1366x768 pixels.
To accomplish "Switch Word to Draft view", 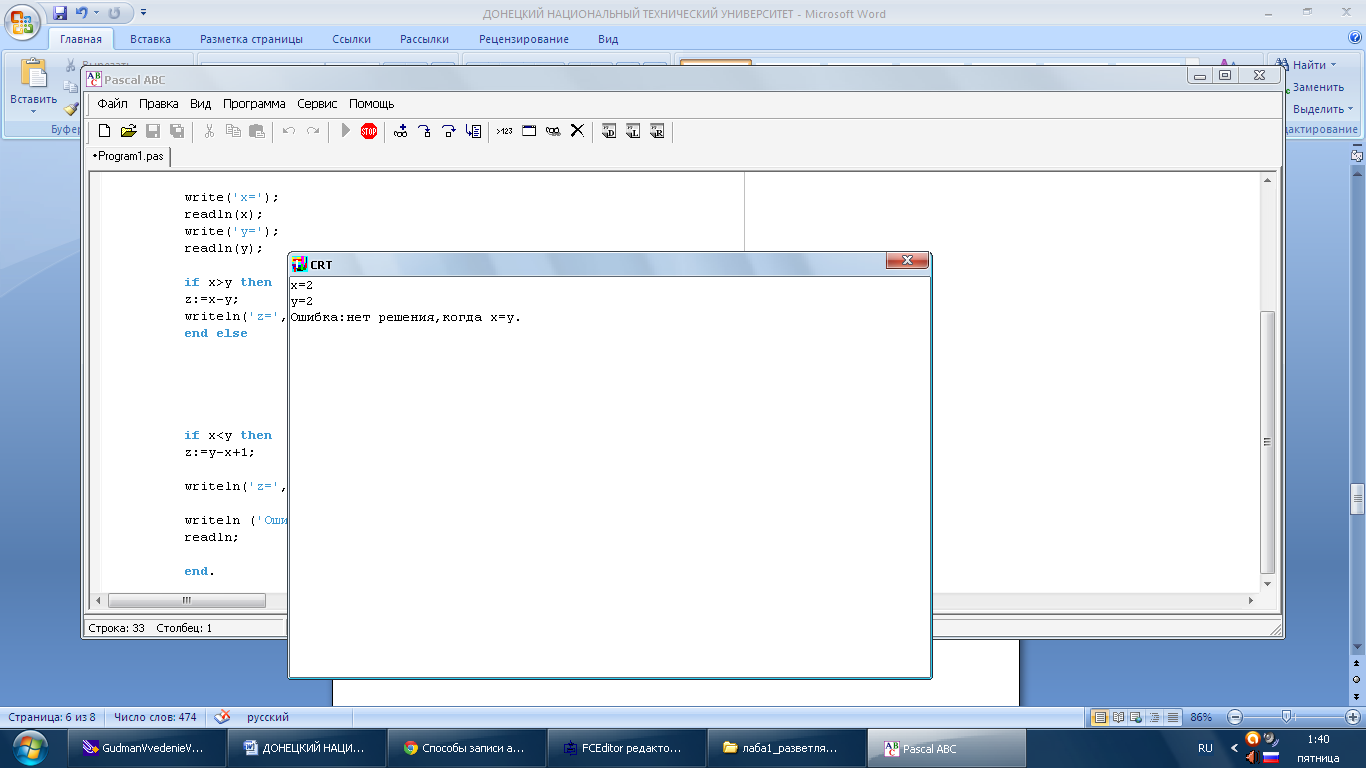I will 1173,717.
